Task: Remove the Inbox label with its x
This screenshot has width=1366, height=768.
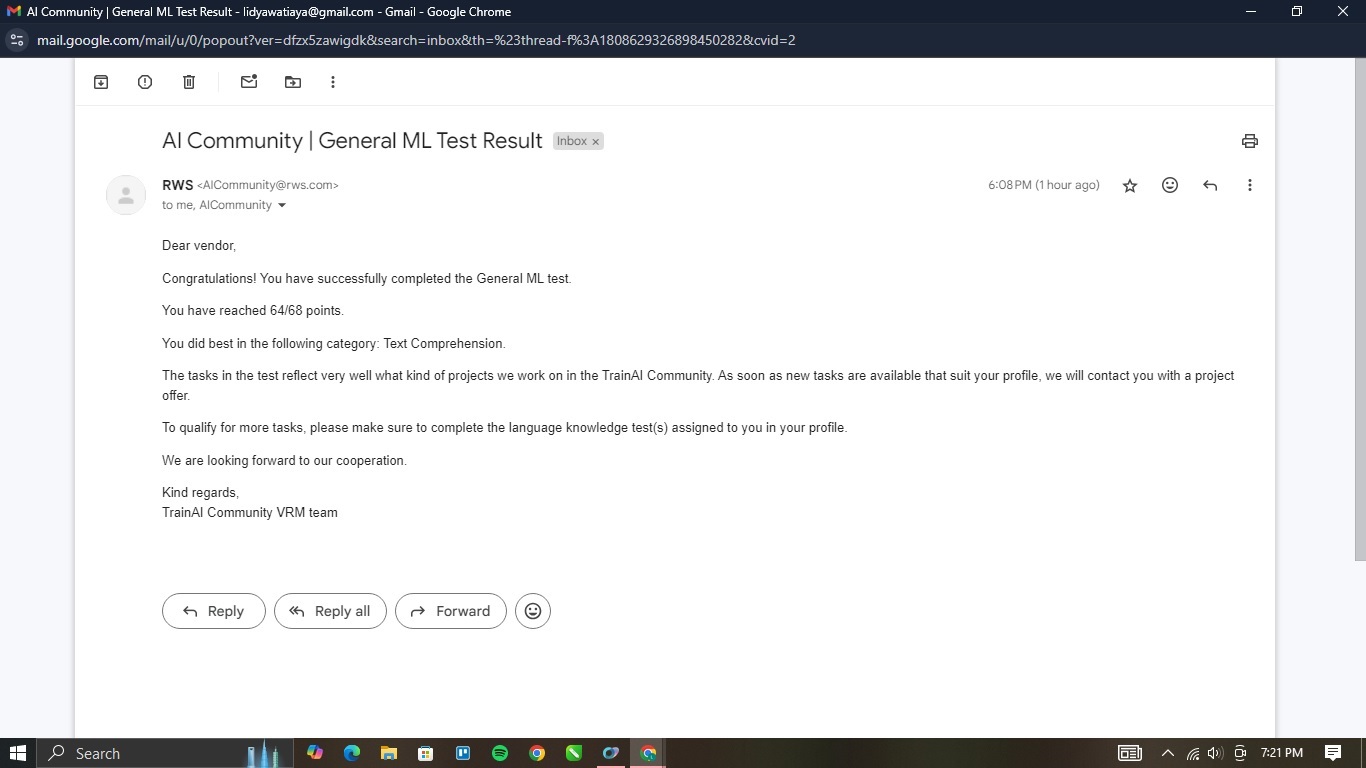Action: [x=595, y=142]
